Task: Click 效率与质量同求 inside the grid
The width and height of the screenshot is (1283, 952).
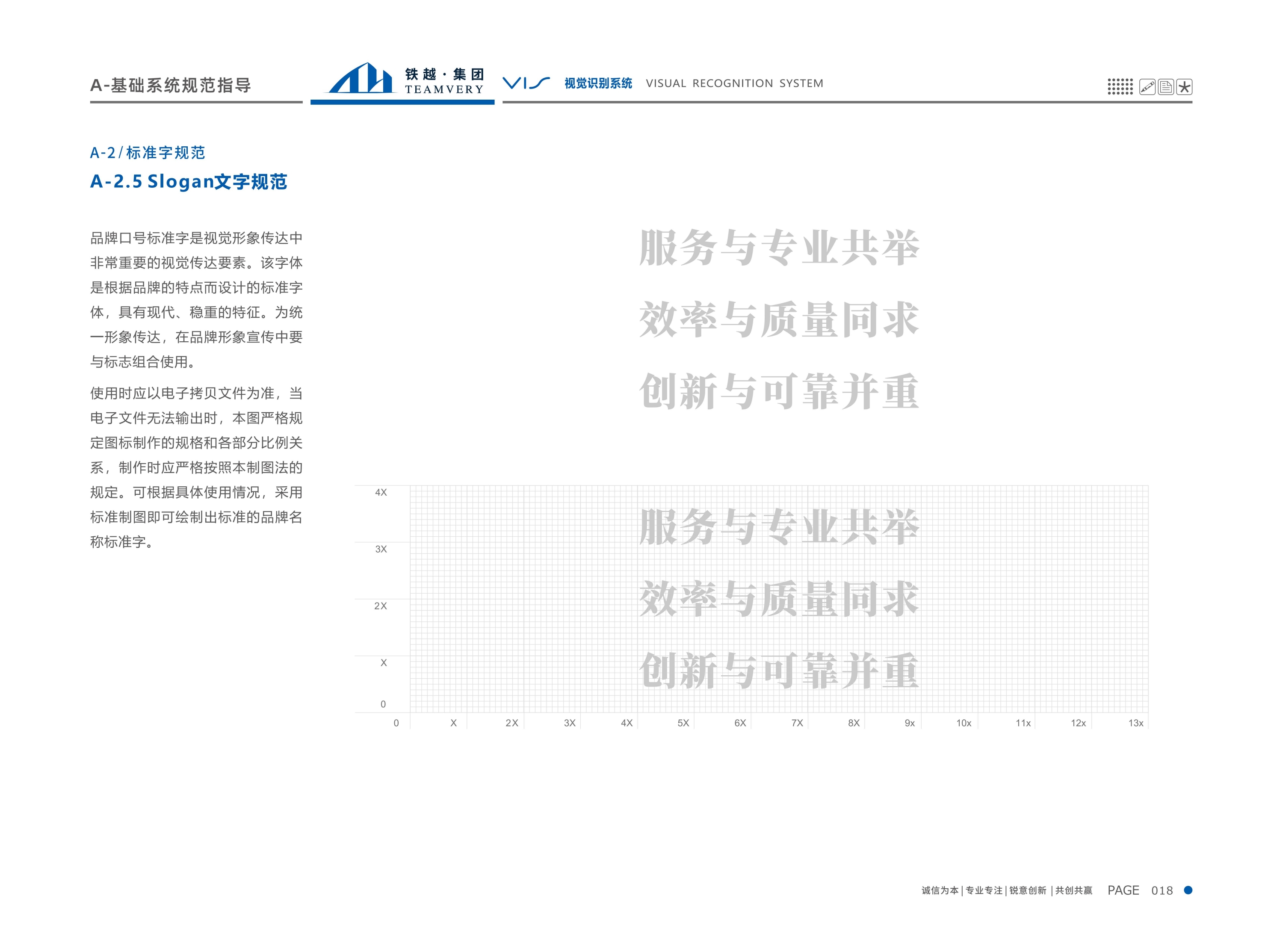Action: [779, 599]
